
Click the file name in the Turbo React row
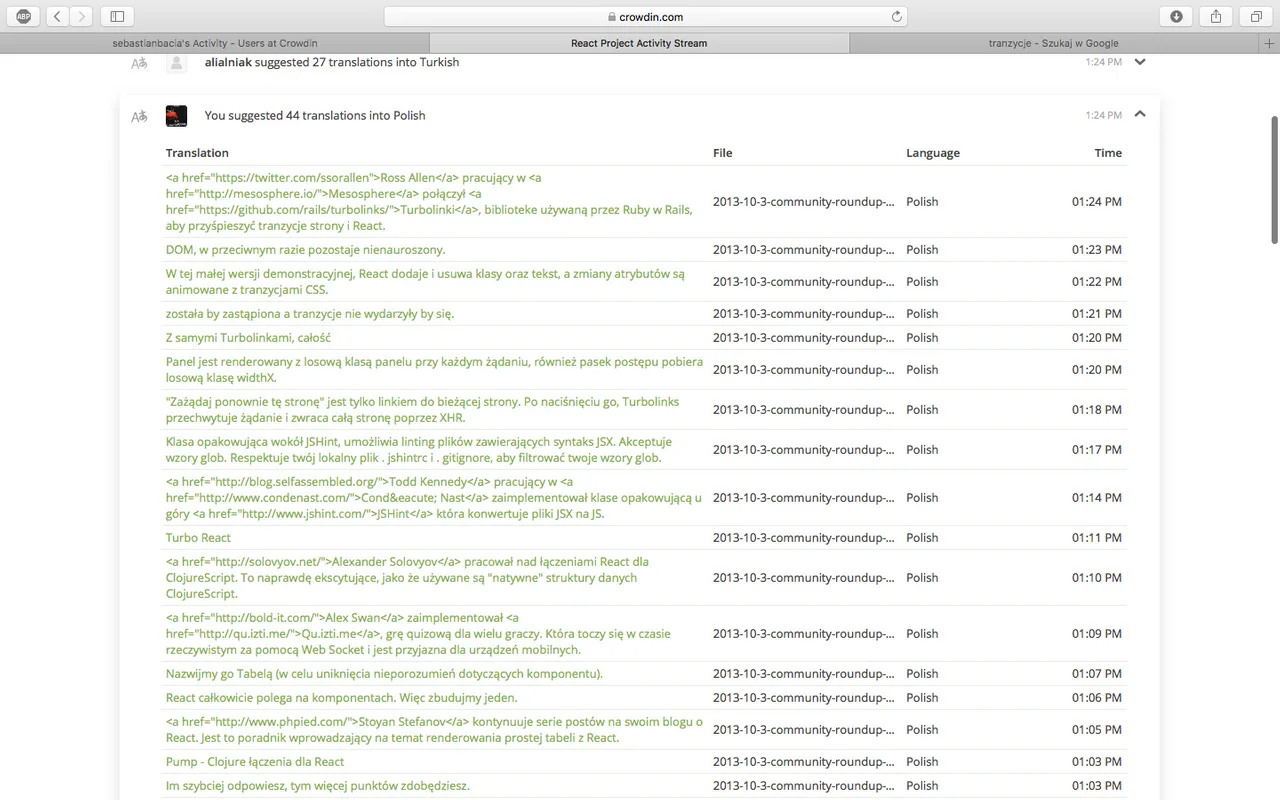pos(804,538)
